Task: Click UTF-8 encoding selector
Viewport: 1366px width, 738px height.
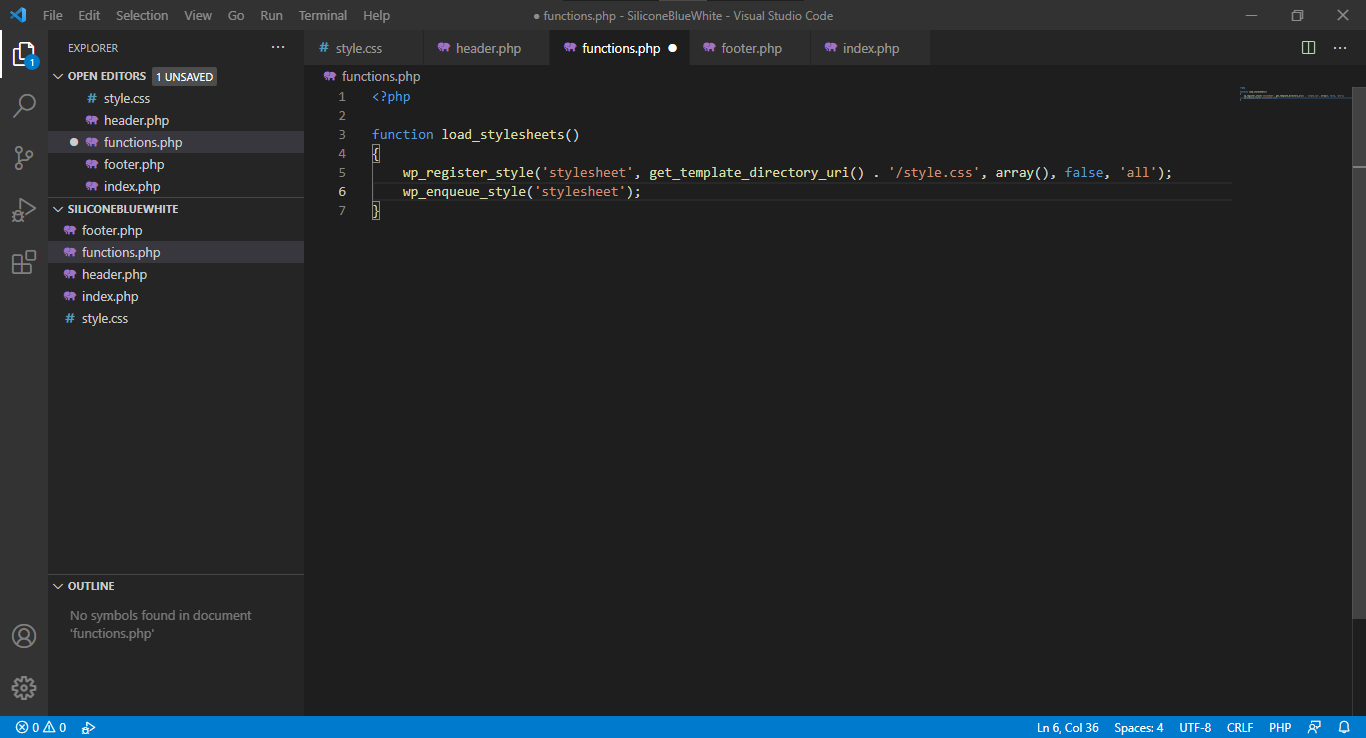Action: [1195, 727]
